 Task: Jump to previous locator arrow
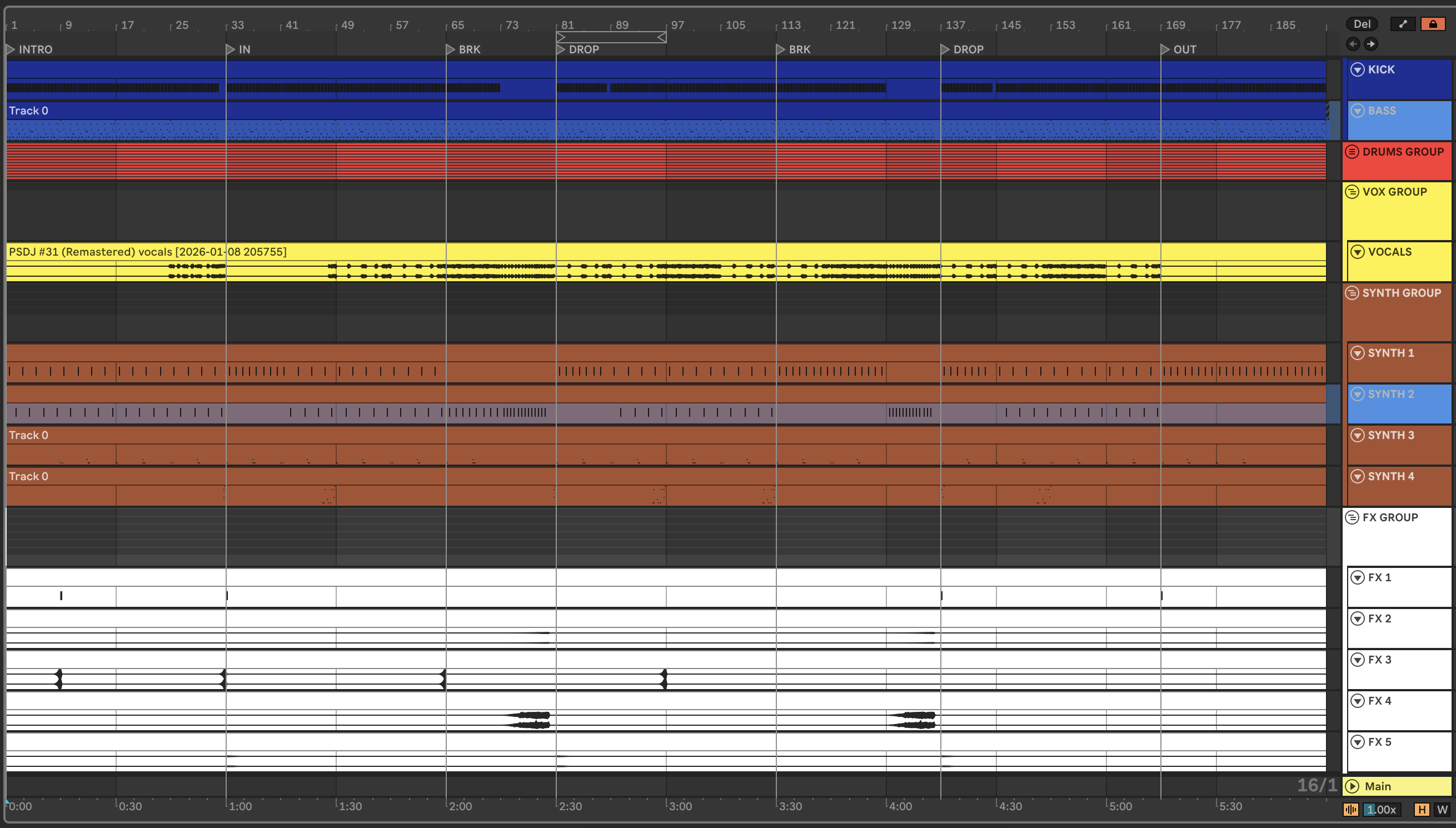click(1353, 44)
